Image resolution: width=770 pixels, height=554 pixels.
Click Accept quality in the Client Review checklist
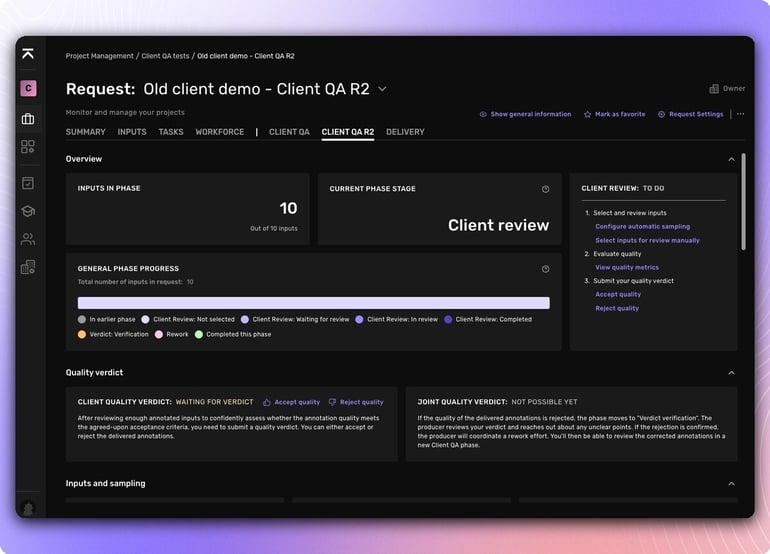[x=618, y=295]
